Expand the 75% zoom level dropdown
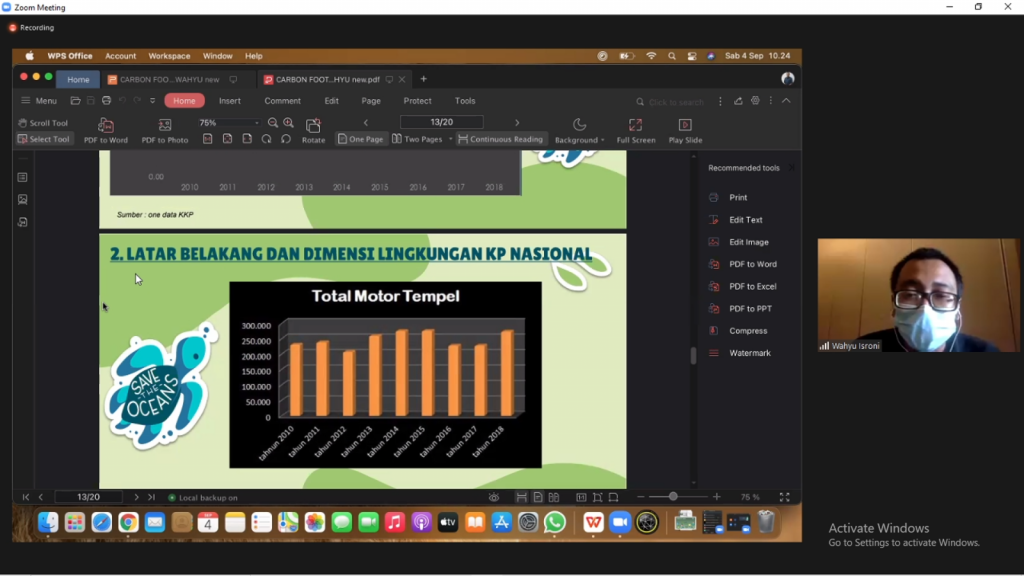Screen dimensions: 1024x576 click(257, 123)
